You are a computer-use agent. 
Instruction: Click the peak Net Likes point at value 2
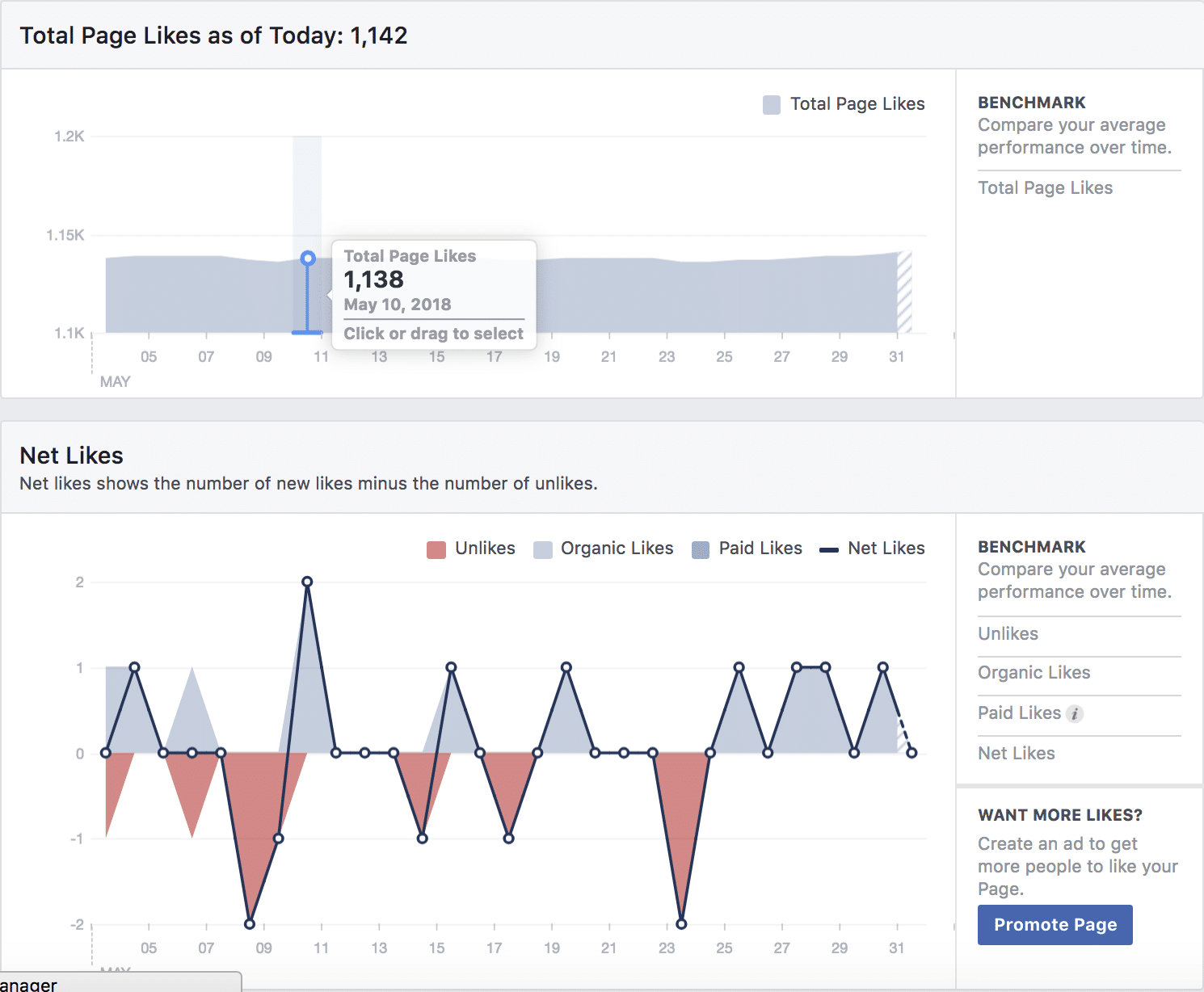308,581
